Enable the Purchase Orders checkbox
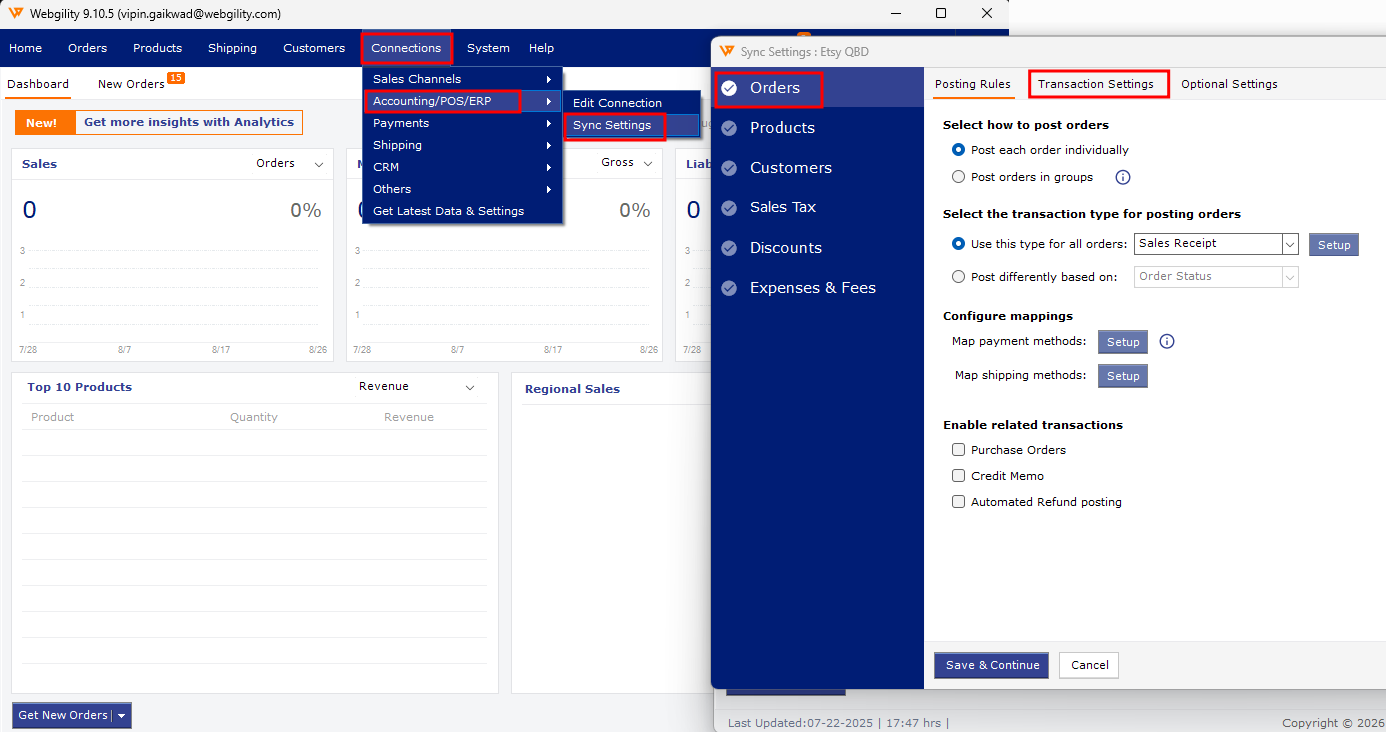Viewport: 1386px width, 732px height. 959,450
